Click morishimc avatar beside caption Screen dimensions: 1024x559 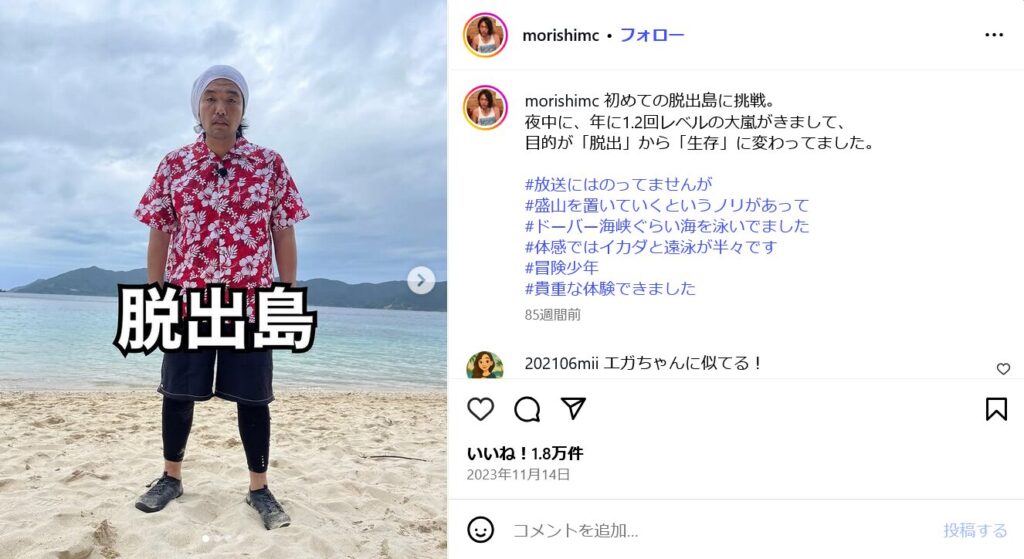click(485, 107)
